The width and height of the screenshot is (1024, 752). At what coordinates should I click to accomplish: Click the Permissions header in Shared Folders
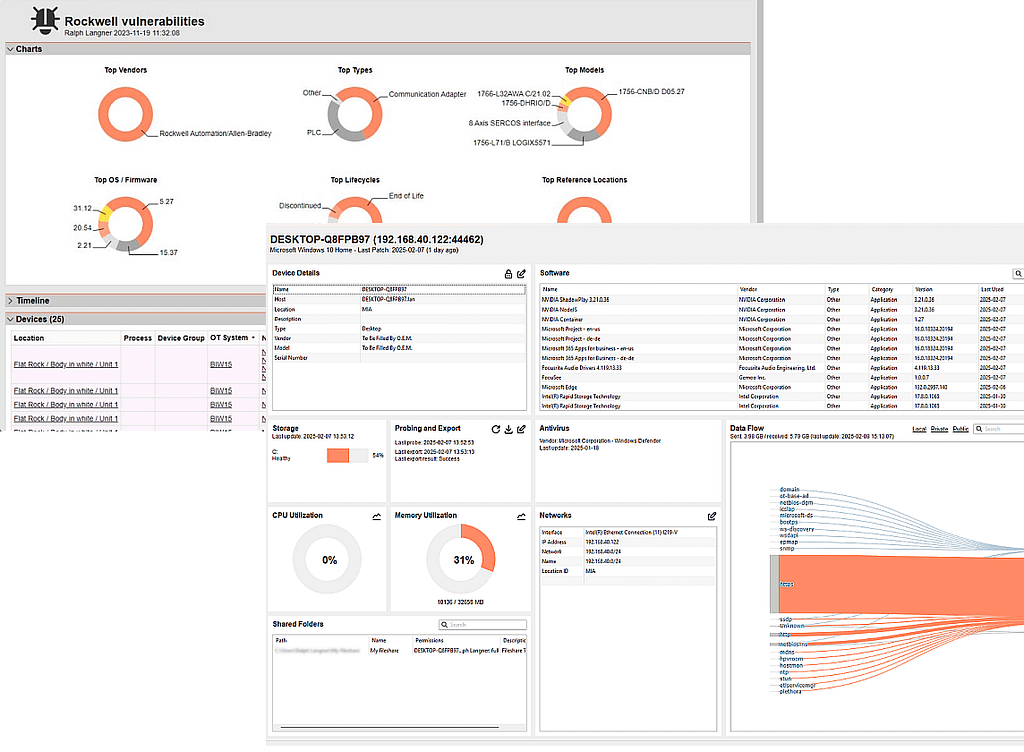(429, 640)
